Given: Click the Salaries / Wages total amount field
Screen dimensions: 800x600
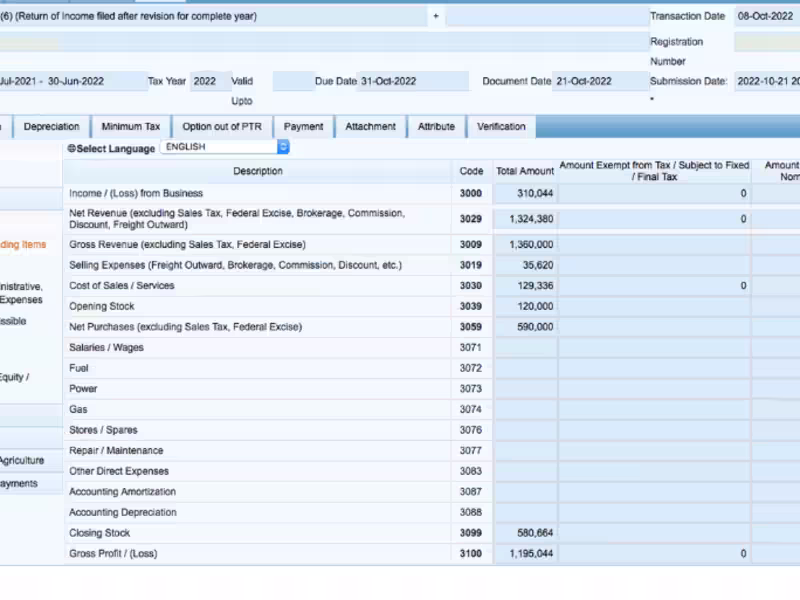Looking at the screenshot, I should coord(525,347).
